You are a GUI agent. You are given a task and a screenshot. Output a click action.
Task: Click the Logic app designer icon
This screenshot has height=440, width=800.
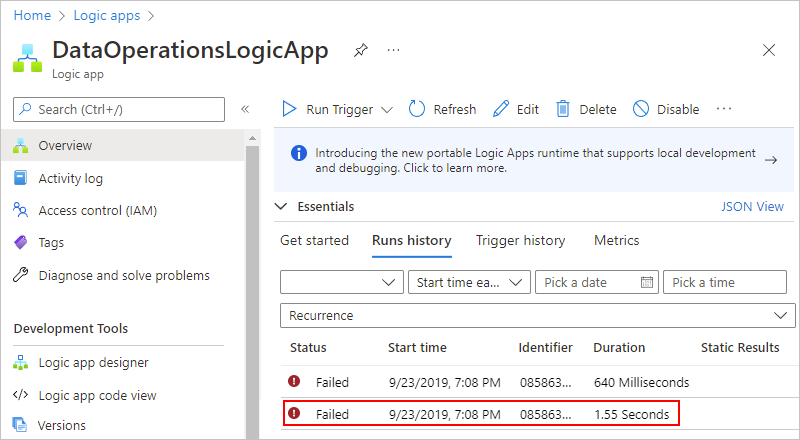point(20,362)
